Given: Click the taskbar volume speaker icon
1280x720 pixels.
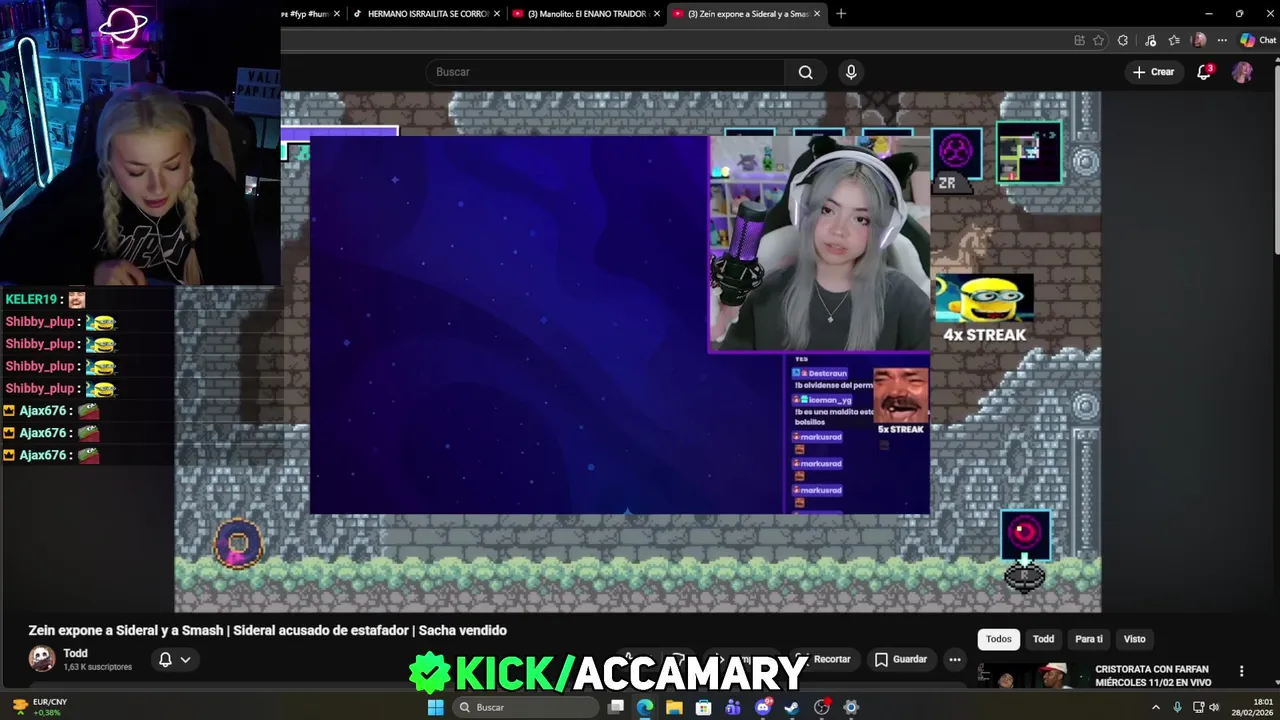Looking at the screenshot, I should point(1214,707).
